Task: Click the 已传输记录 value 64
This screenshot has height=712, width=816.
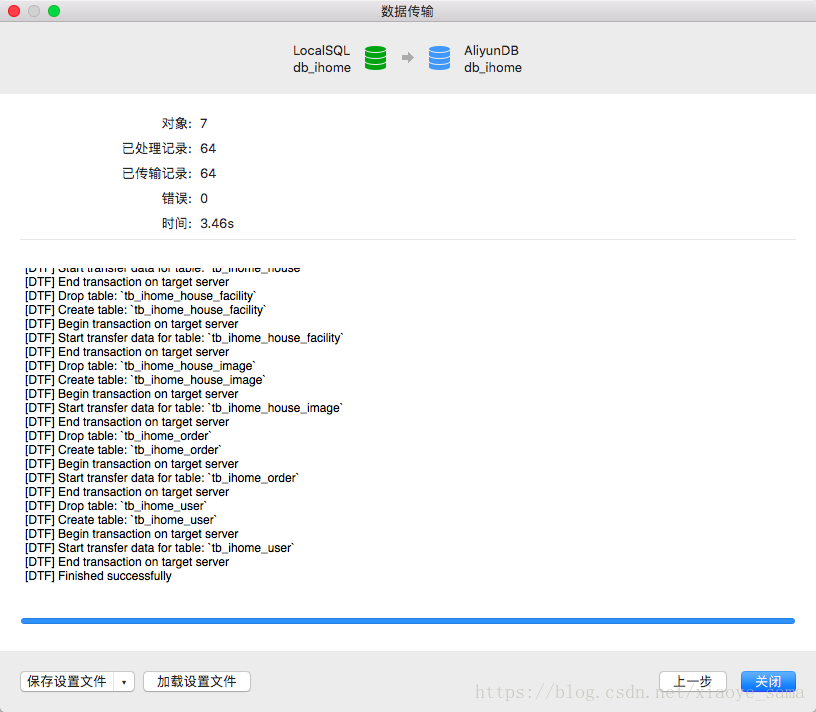Action: pos(208,173)
